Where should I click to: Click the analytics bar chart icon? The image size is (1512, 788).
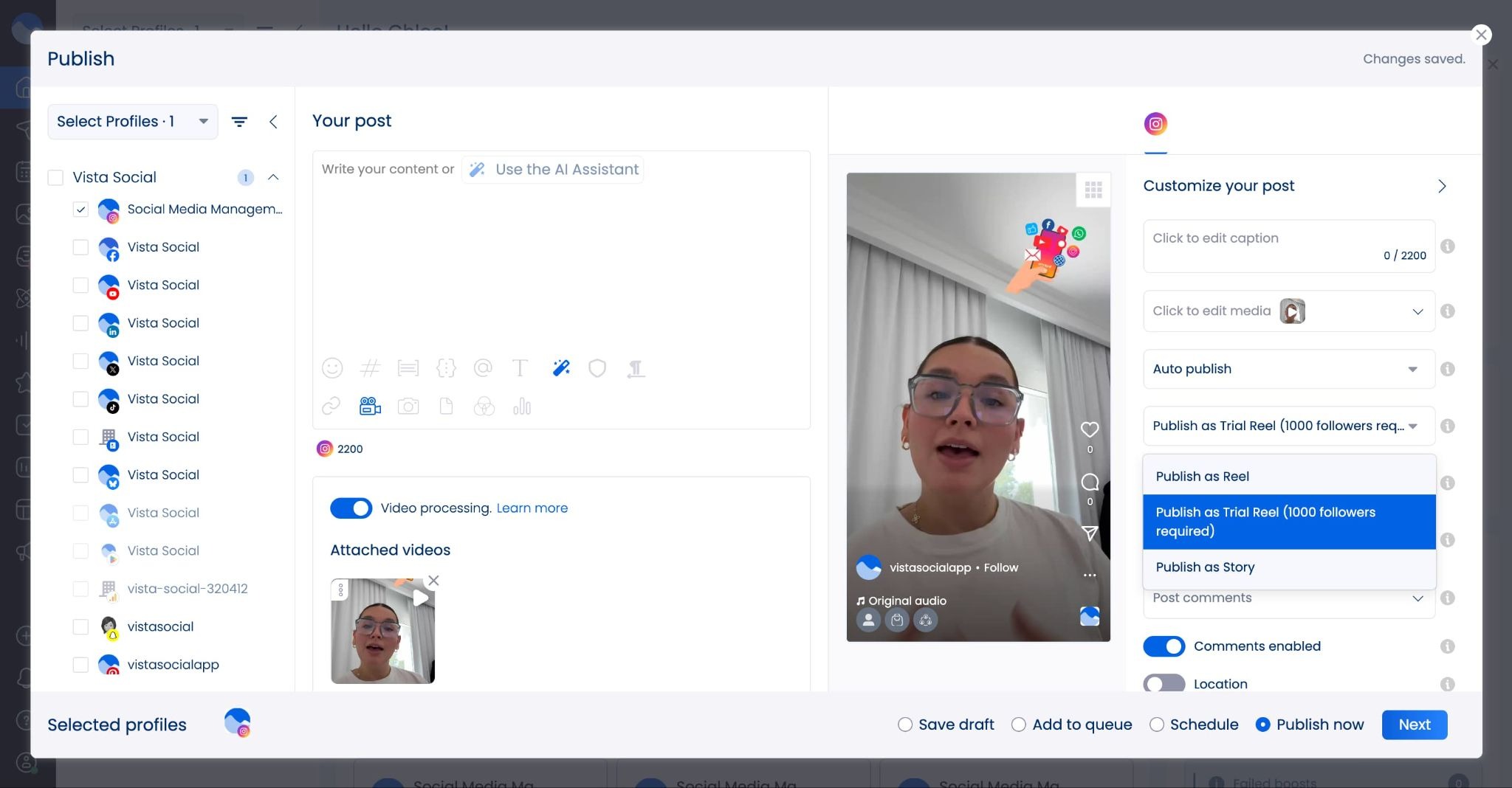click(522, 406)
